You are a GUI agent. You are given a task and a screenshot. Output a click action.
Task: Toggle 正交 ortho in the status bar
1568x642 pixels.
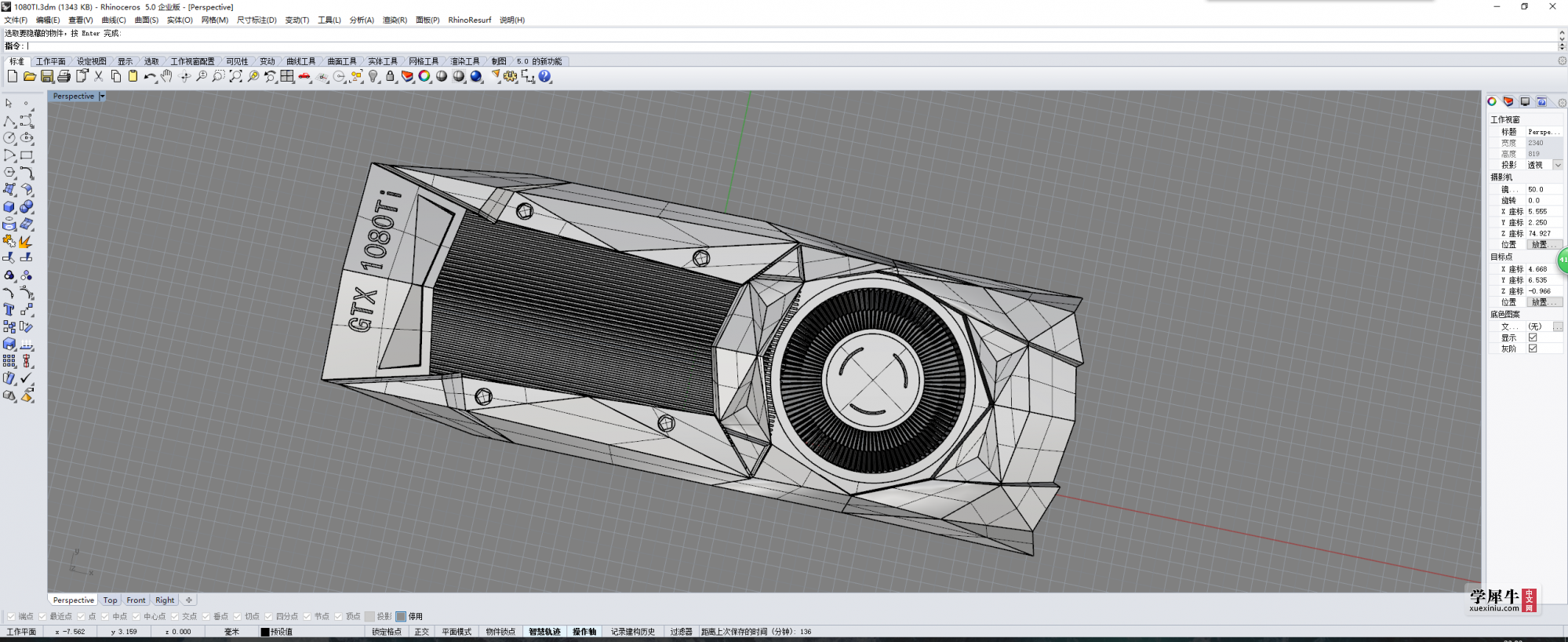coord(422,631)
